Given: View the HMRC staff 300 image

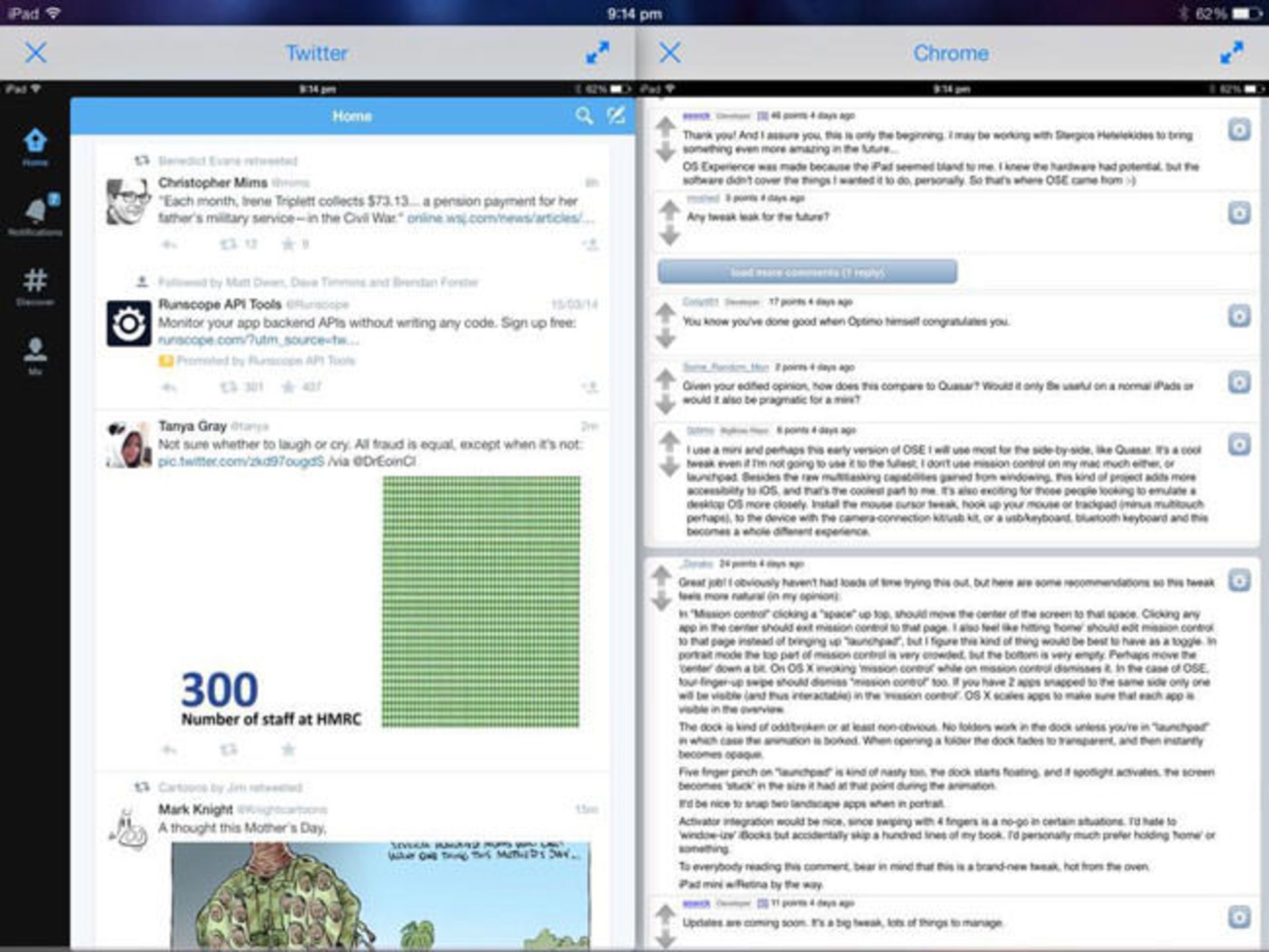Looking at the screenshot, I should pos(380,602).
